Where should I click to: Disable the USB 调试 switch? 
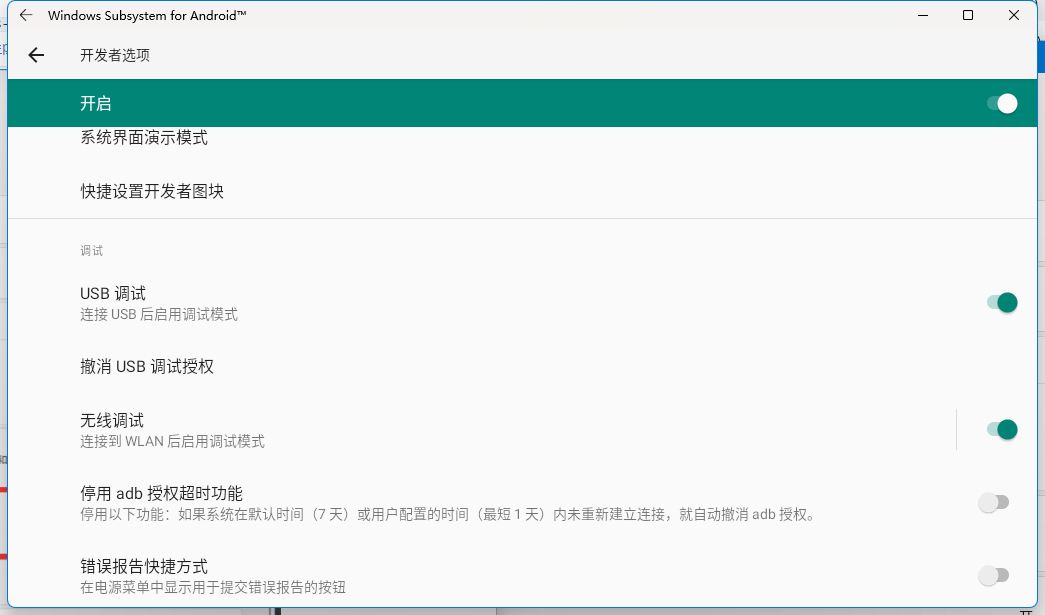pyautogui.click(x=1002, y=303)
